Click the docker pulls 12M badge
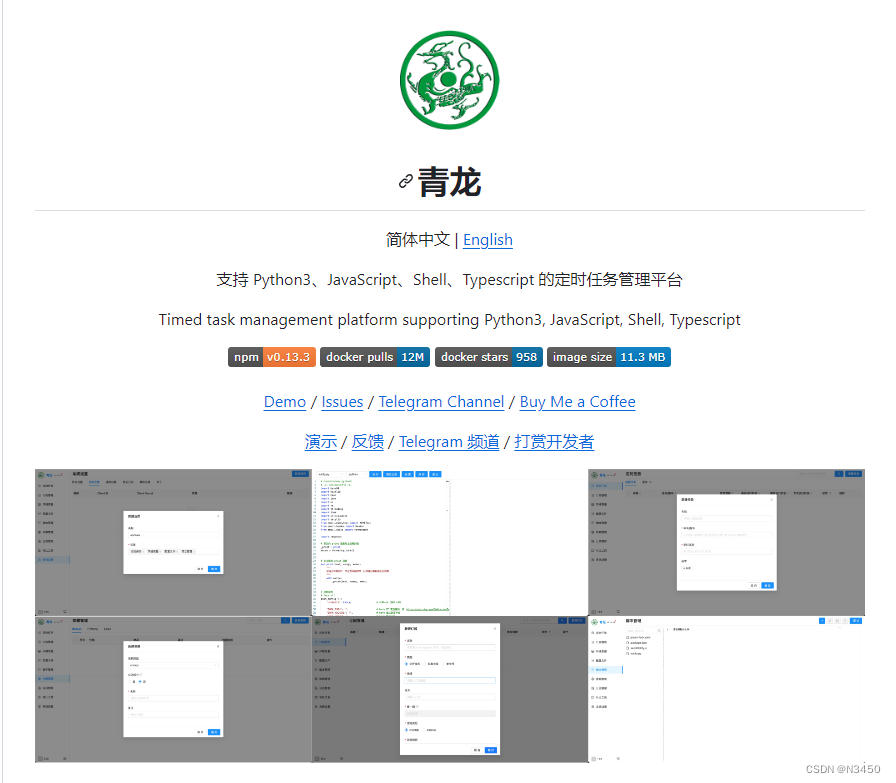This screenshot has width=896, height=783. pos(375,357)
